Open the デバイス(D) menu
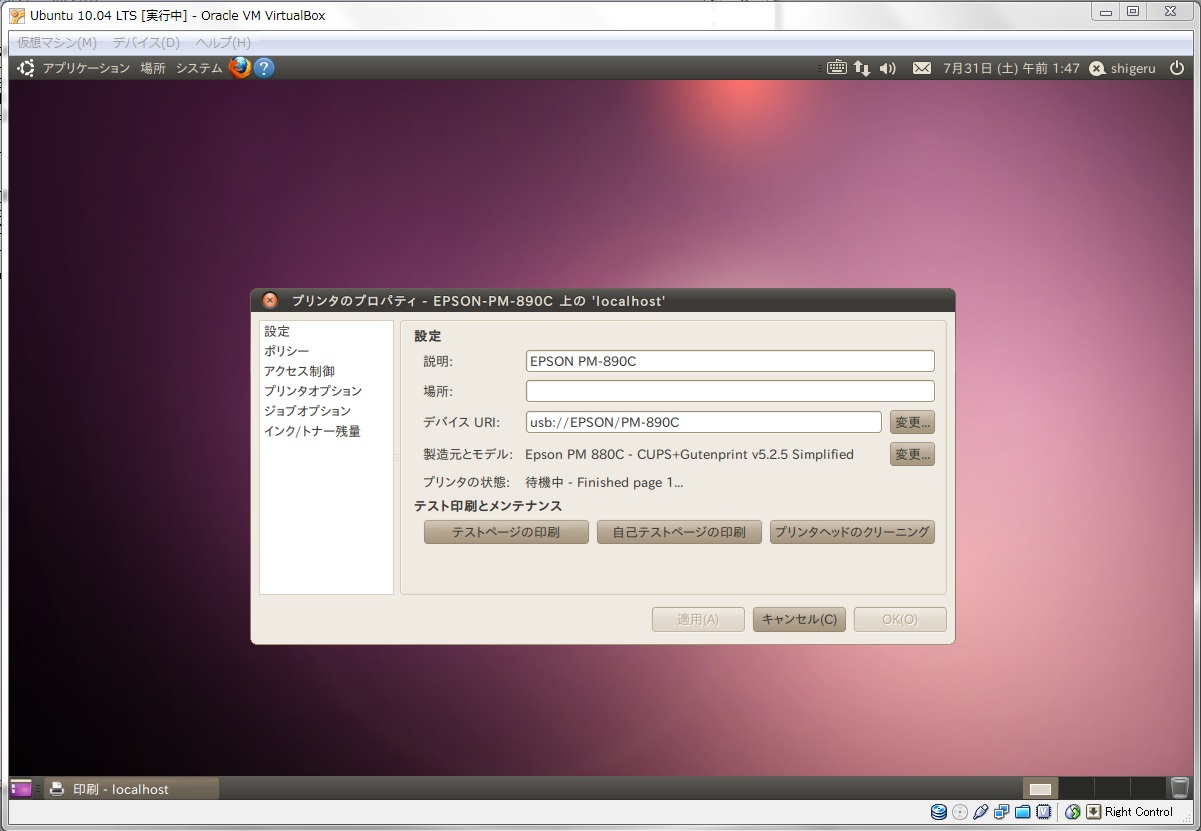This screenshot has height=831, width=1201. tap(146, 42)
